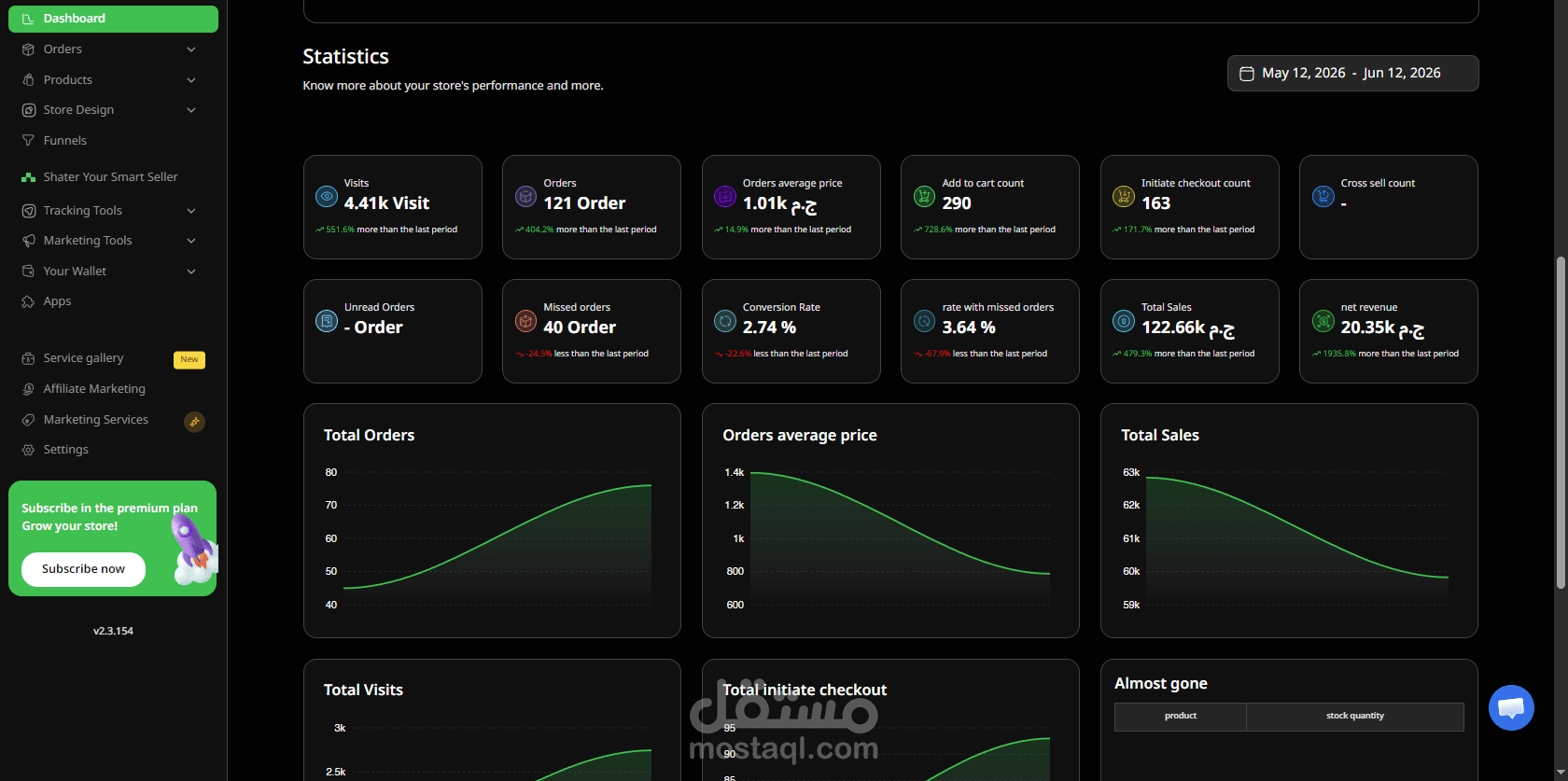
Task: Click the Initiate checkout count icon
Action: [x=1124, y=197]
